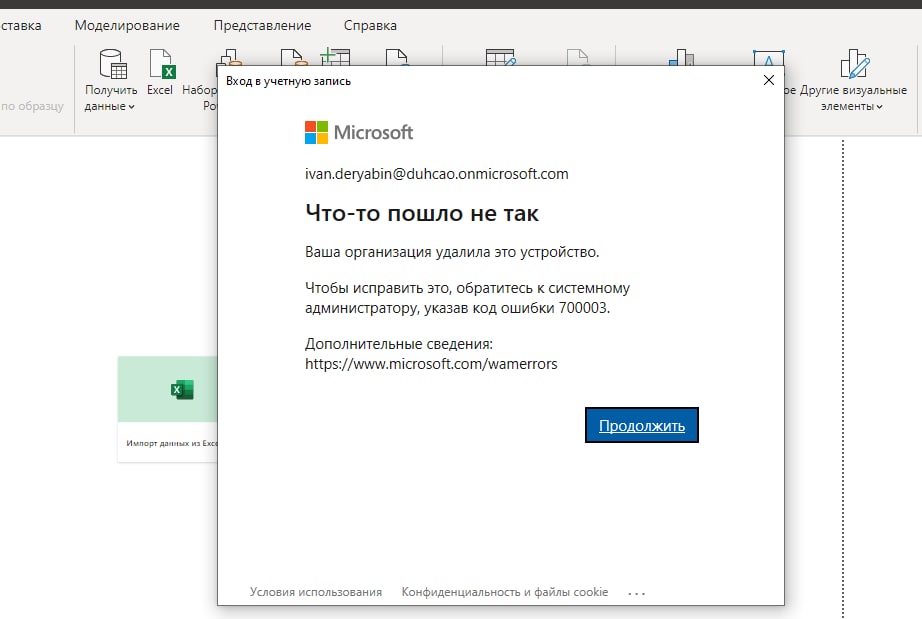Click the Продолжить button
The height and width of the screenshot is (619, 922).
(x=642, y=425)
